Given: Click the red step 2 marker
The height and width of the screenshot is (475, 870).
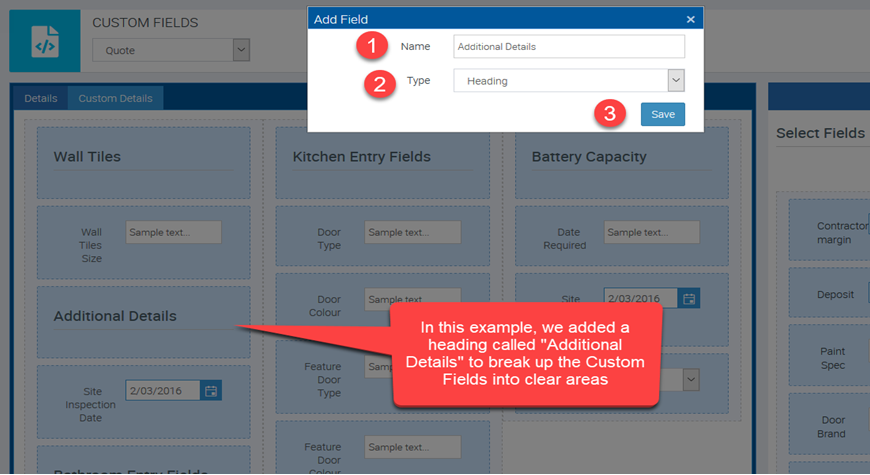Looking at the screenshot, I should (378, 83).
